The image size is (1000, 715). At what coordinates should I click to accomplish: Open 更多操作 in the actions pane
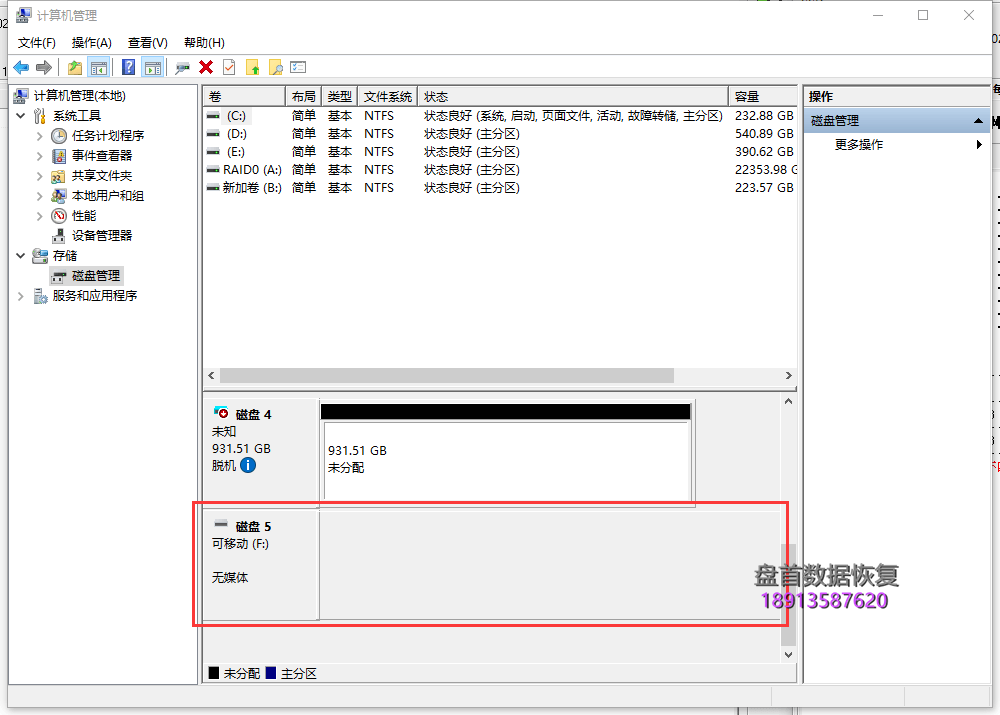pyautogui.click(x=859, y=145)
